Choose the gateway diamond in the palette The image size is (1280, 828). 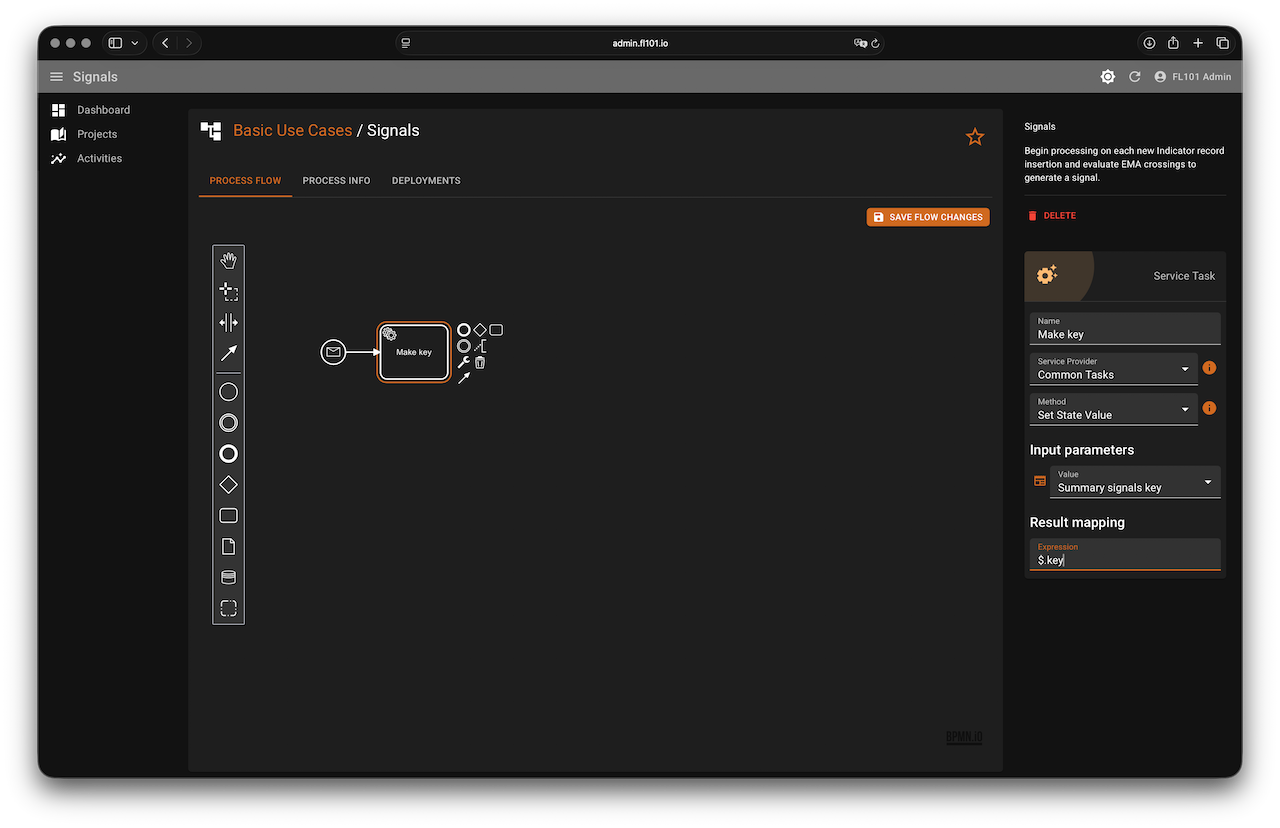coord(228,485)
